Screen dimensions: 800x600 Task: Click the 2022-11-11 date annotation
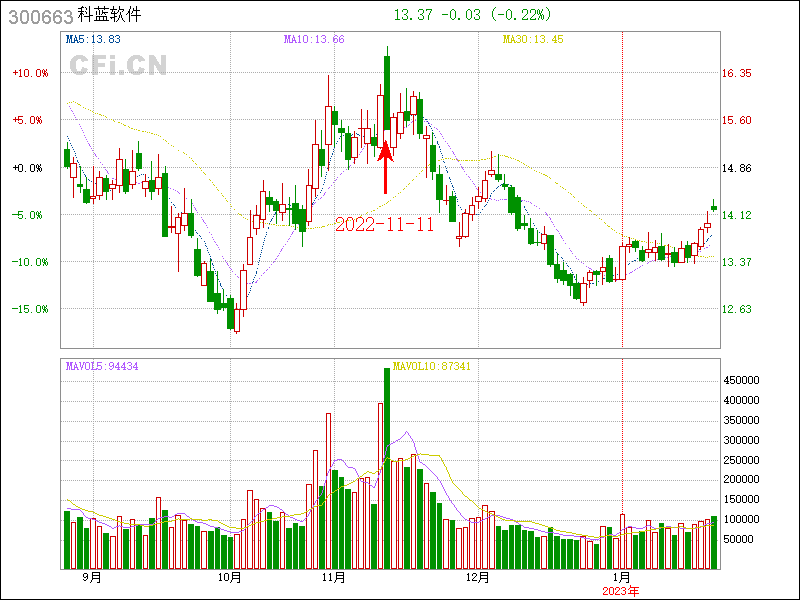pos(384,224)
